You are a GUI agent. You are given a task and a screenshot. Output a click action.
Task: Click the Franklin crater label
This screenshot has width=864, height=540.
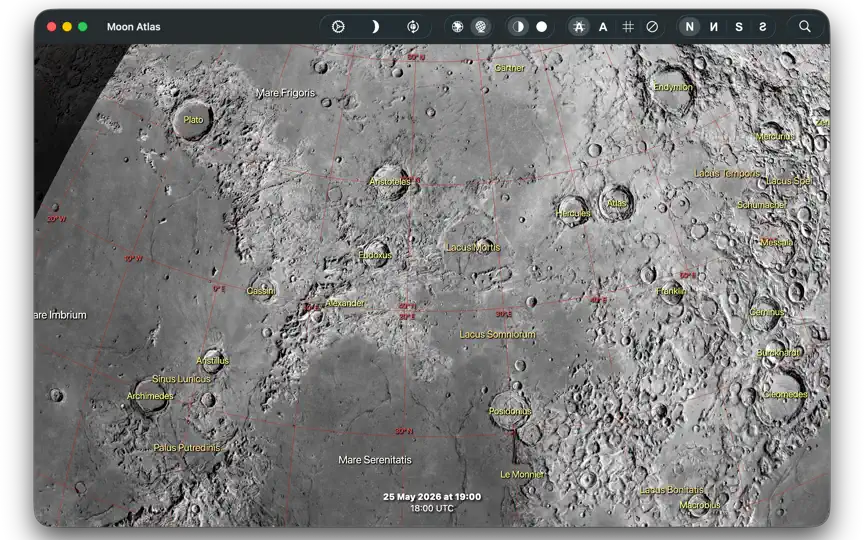point(671,291)
